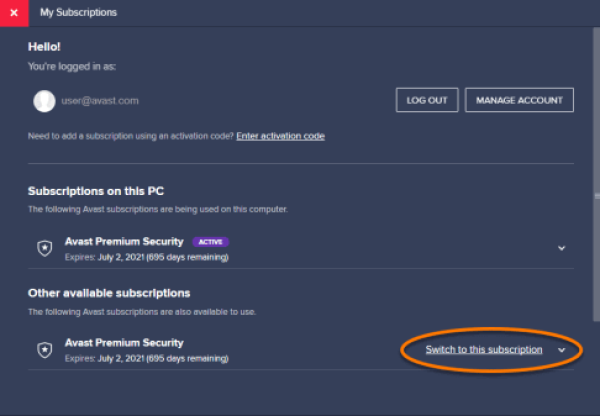Click the expiry text of the non-active subscription

(x=147, y=359)
